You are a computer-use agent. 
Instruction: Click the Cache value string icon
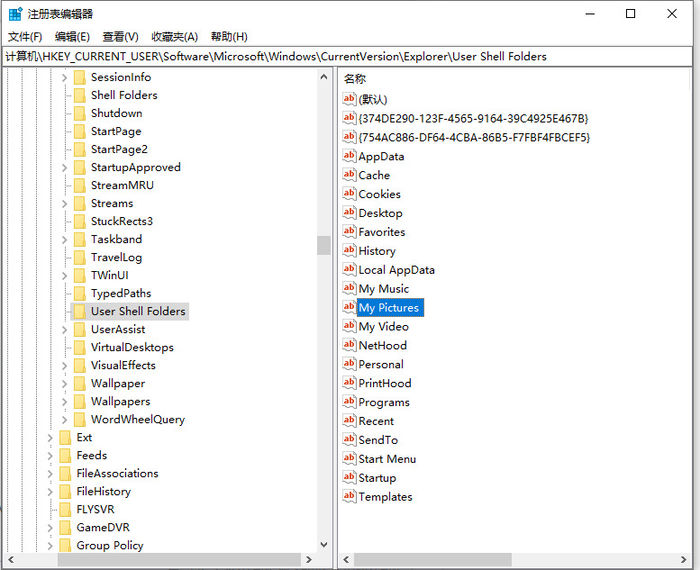pos(350,175)
